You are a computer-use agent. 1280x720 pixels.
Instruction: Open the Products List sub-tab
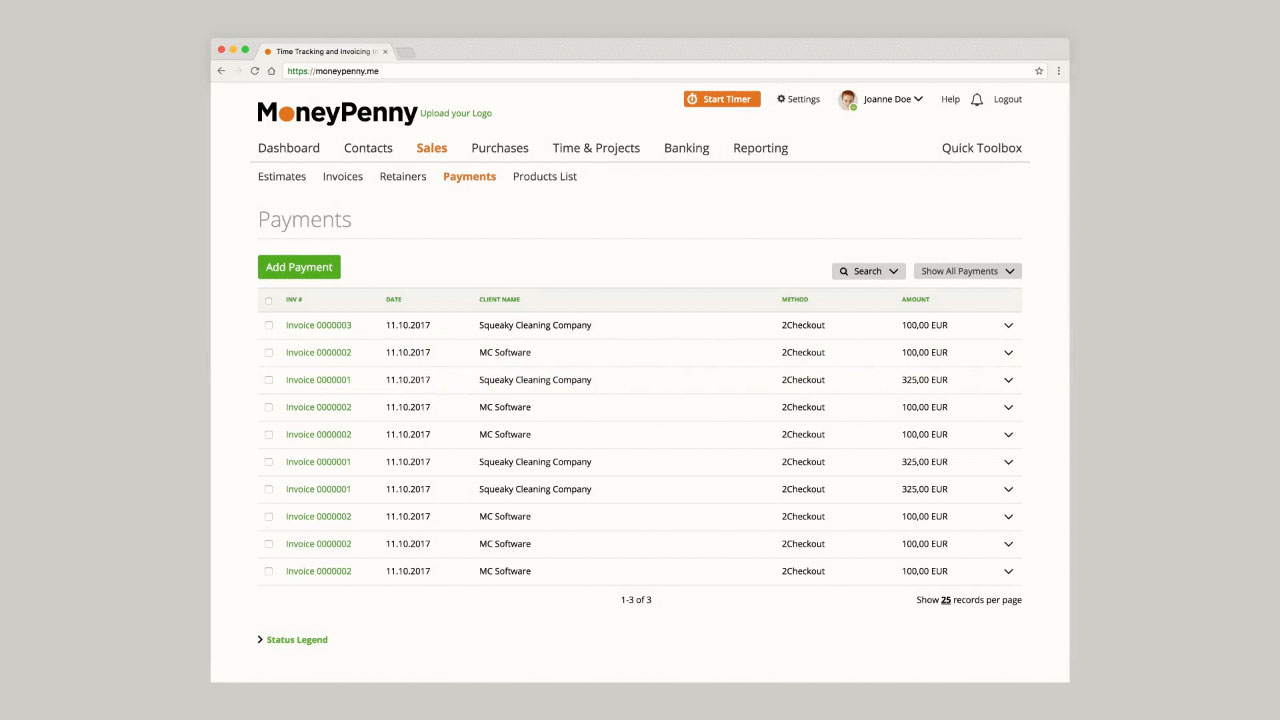pos(545,176)
